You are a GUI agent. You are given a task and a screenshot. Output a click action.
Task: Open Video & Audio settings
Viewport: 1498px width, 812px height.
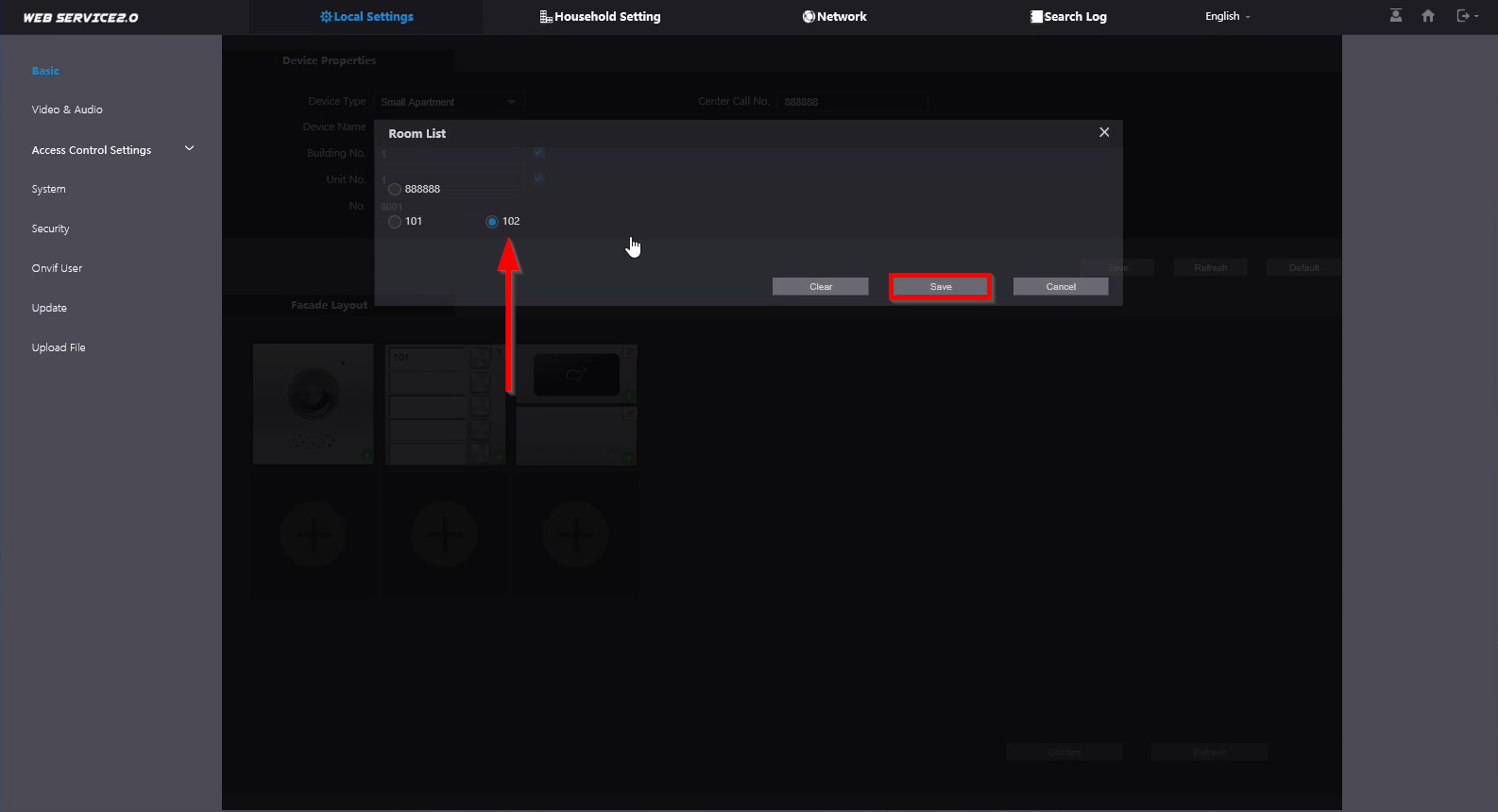tap(67, 110)
